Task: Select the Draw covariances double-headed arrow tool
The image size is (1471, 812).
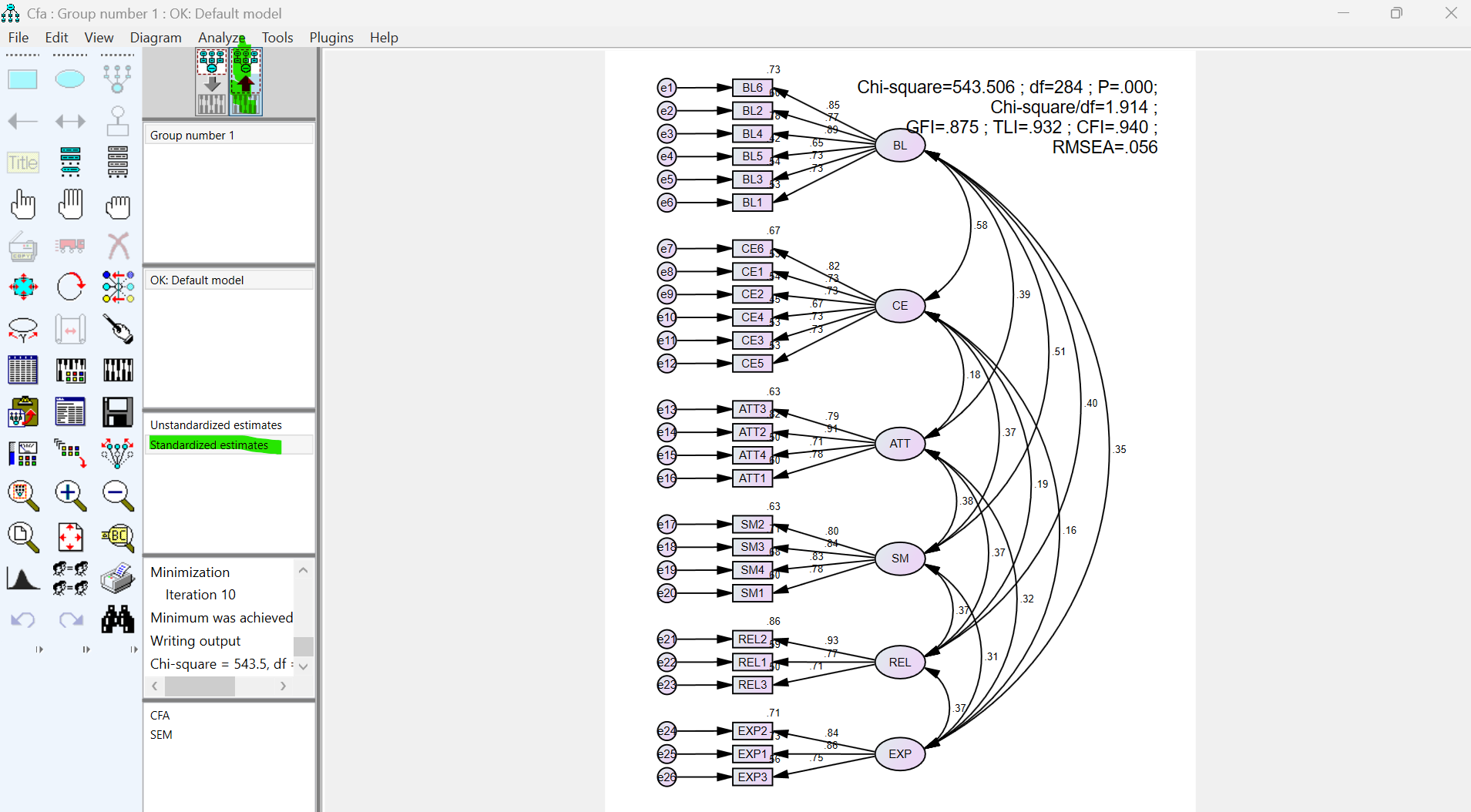Action: tap(70, 121)
